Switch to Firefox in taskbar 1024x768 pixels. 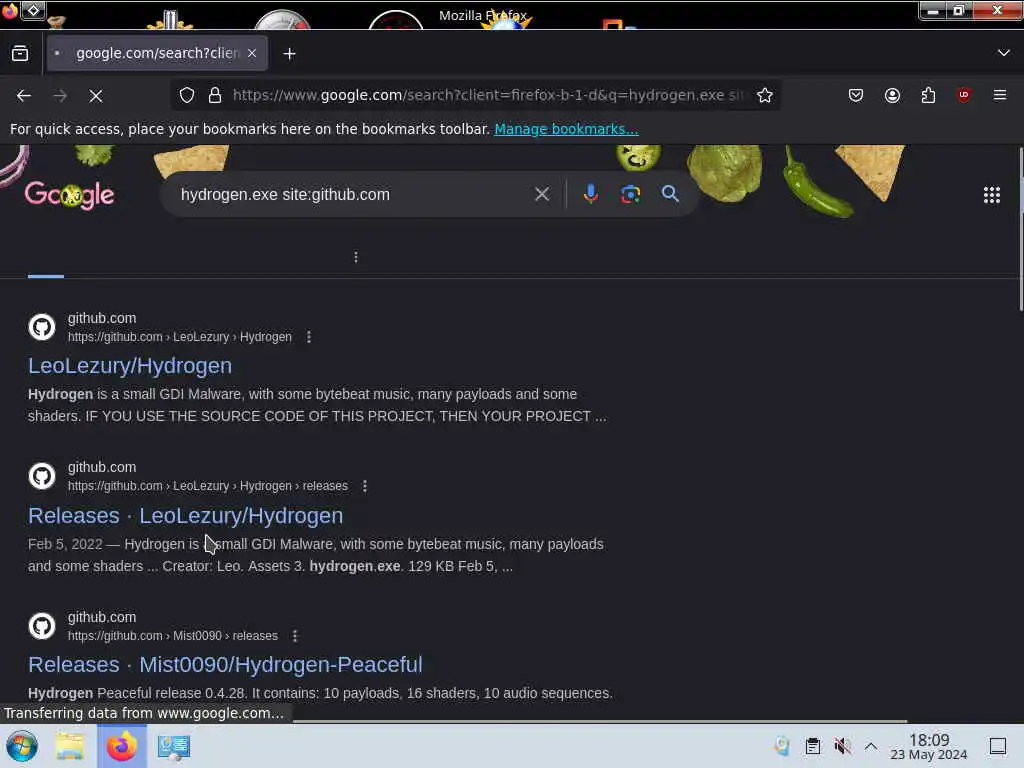click(121, 746)
